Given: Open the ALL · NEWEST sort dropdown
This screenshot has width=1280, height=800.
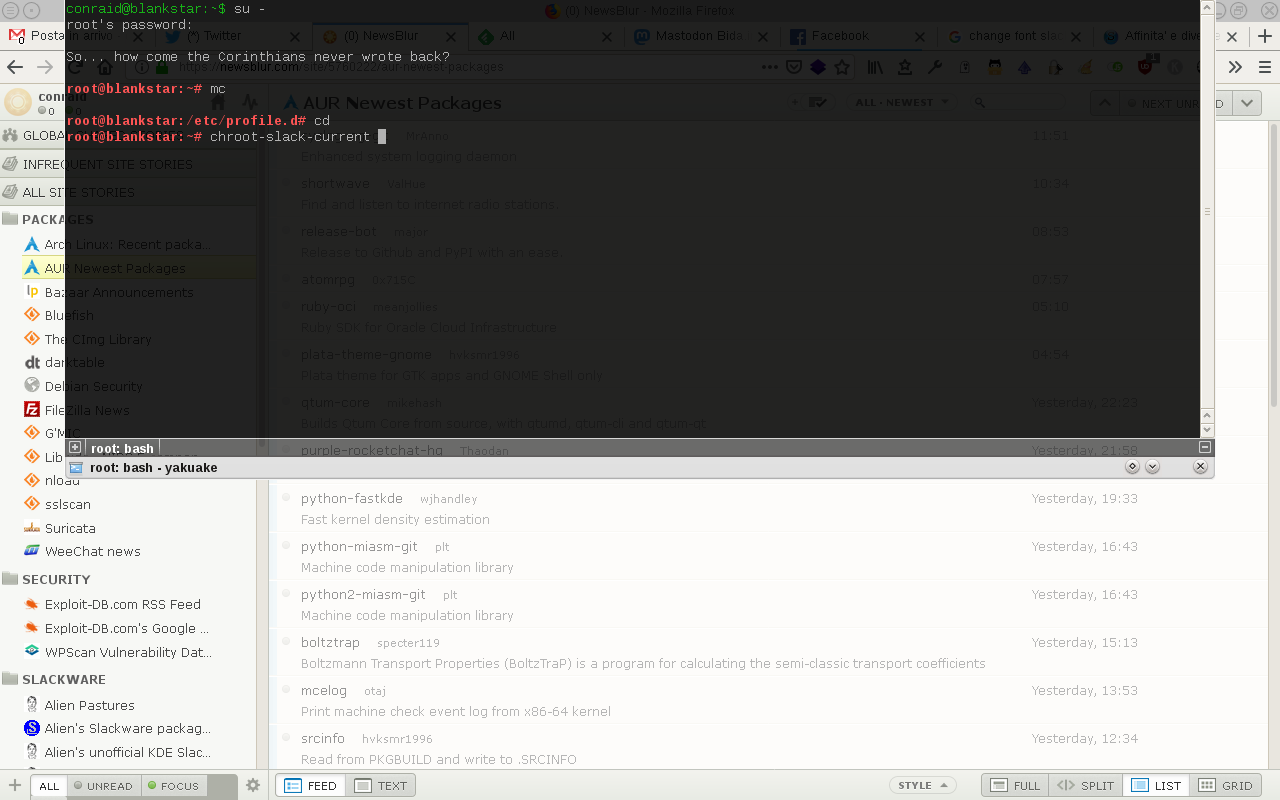Looking at the screenshot, I should coord(901,102).
